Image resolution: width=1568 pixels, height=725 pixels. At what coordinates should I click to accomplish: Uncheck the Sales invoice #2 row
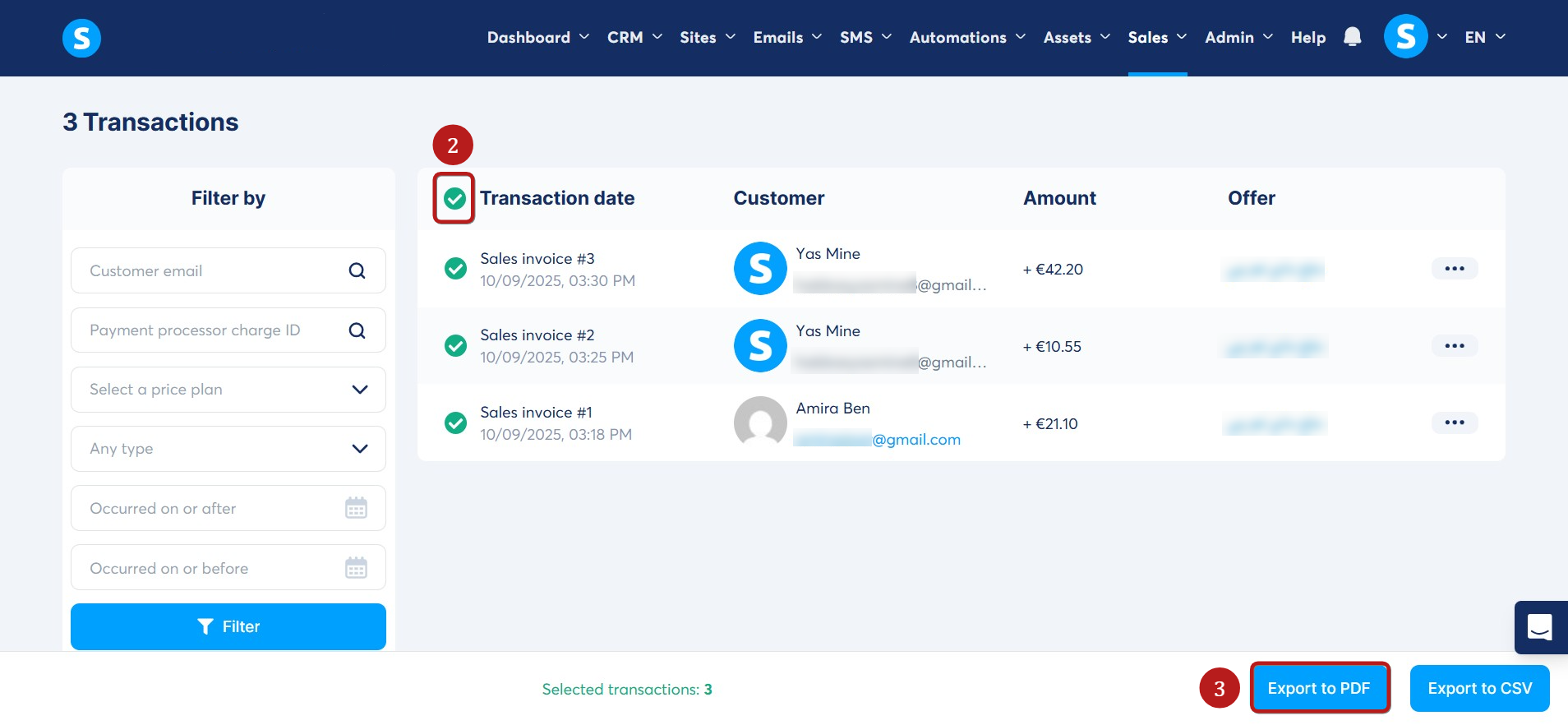click(x=455, y=346)
